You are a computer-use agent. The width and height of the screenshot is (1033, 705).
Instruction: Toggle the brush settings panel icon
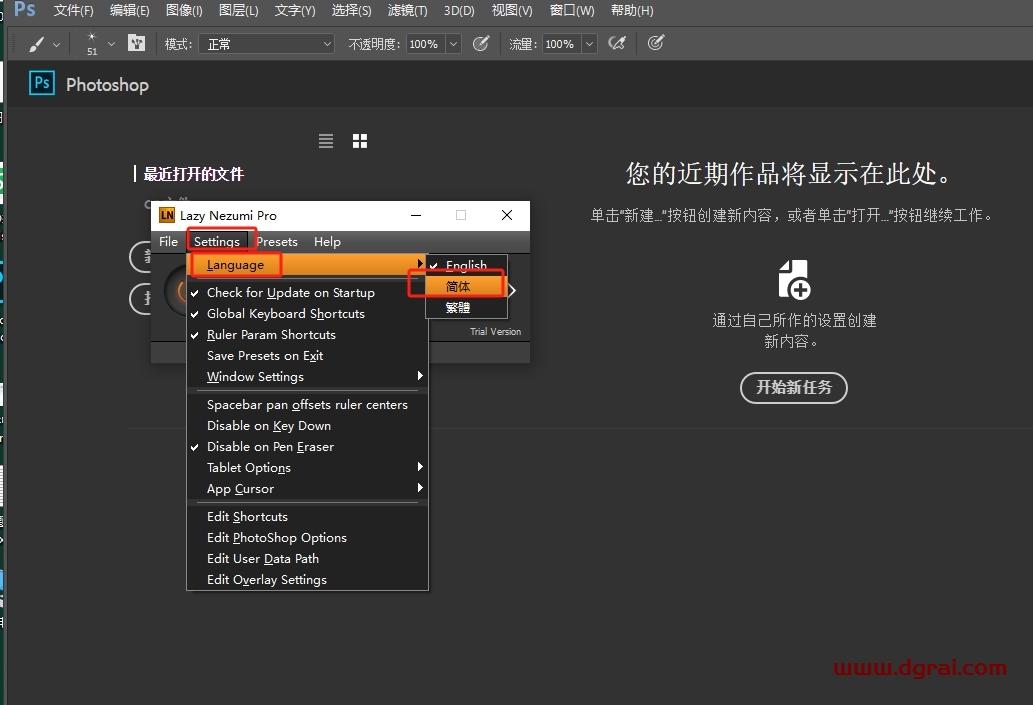tap(136, 43)
